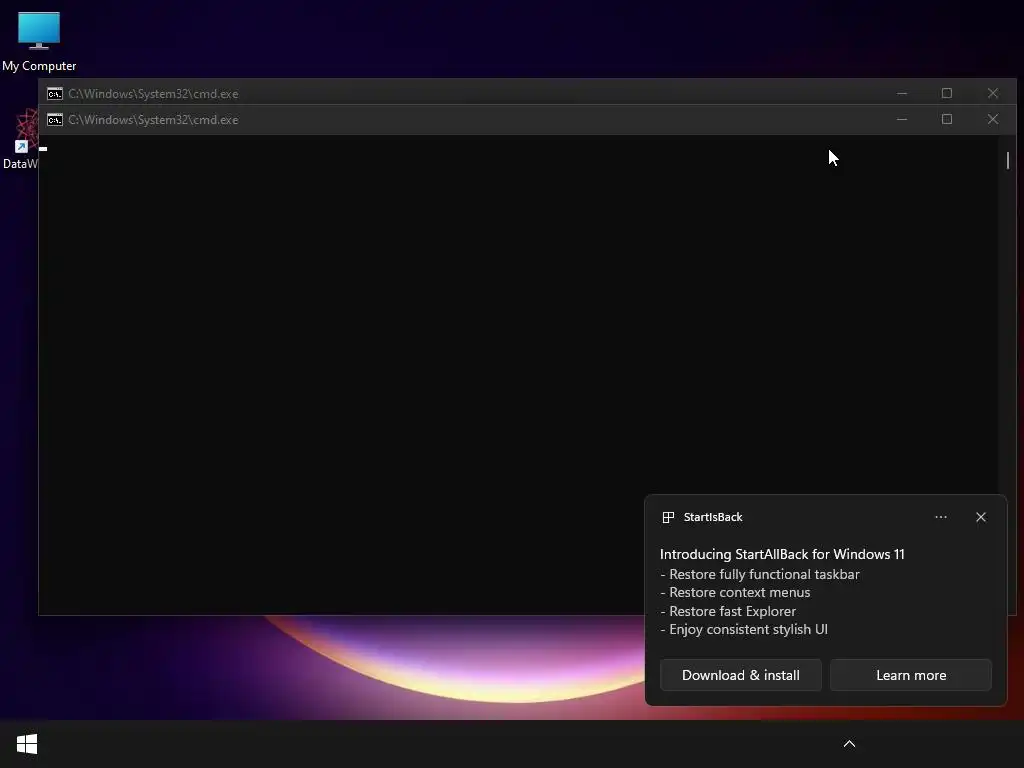Expand the system tray hidden icons chevron
1024x768 pixels.
pyautogui.click(x=849, y=744)
